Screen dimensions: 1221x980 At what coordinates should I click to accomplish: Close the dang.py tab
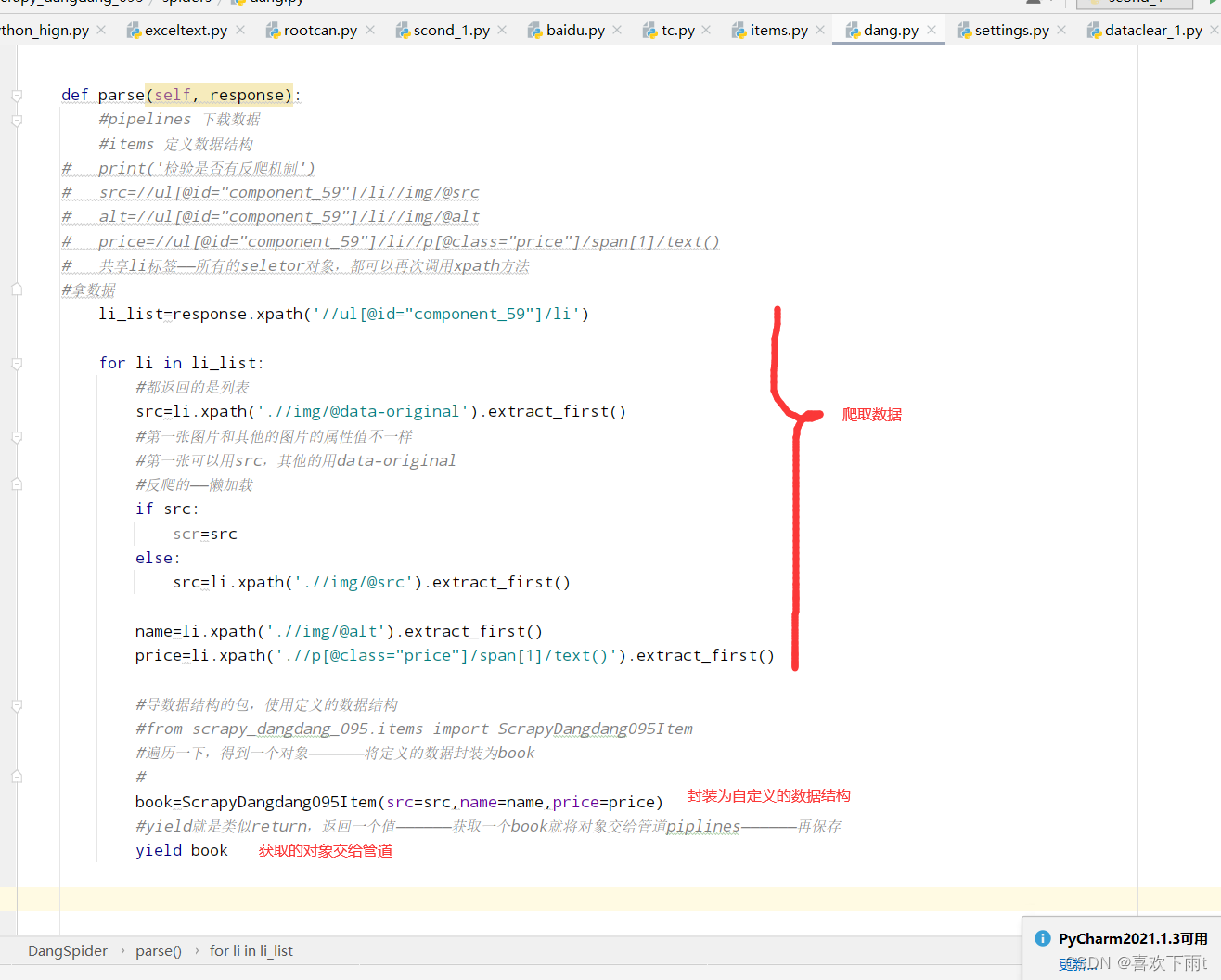pos(932,30)
